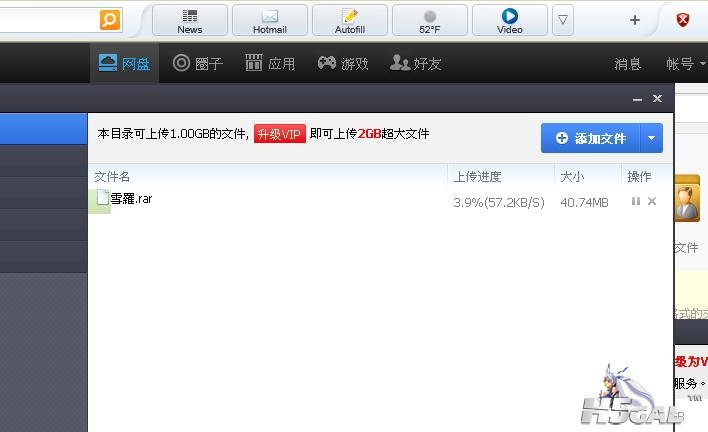The width and height of the screenshot is (708, 432).
Task: Click the Autofill toolbar button
Action: click(349, 20)
